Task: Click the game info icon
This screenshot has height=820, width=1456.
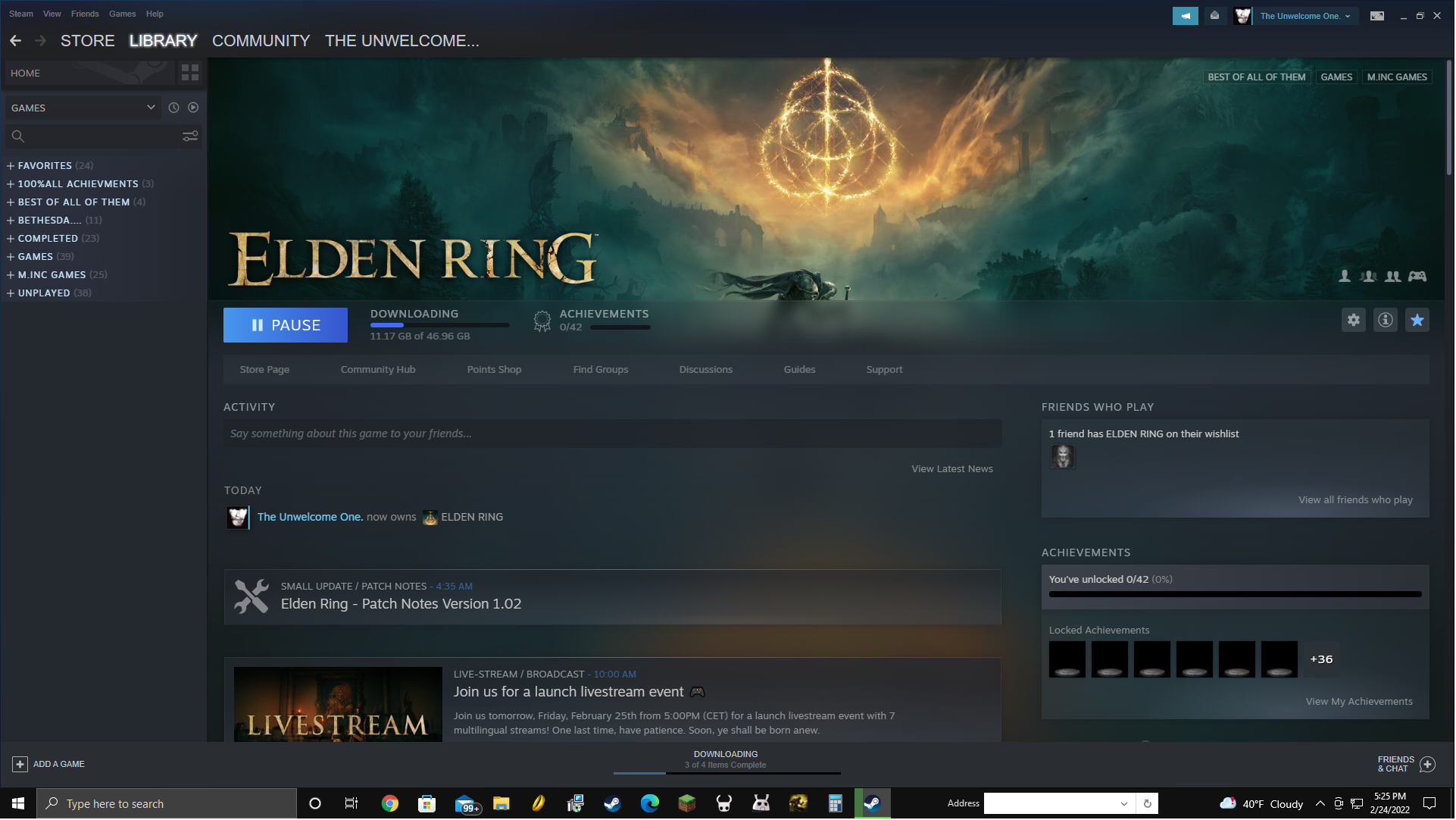Action: tap(1386, 321)
